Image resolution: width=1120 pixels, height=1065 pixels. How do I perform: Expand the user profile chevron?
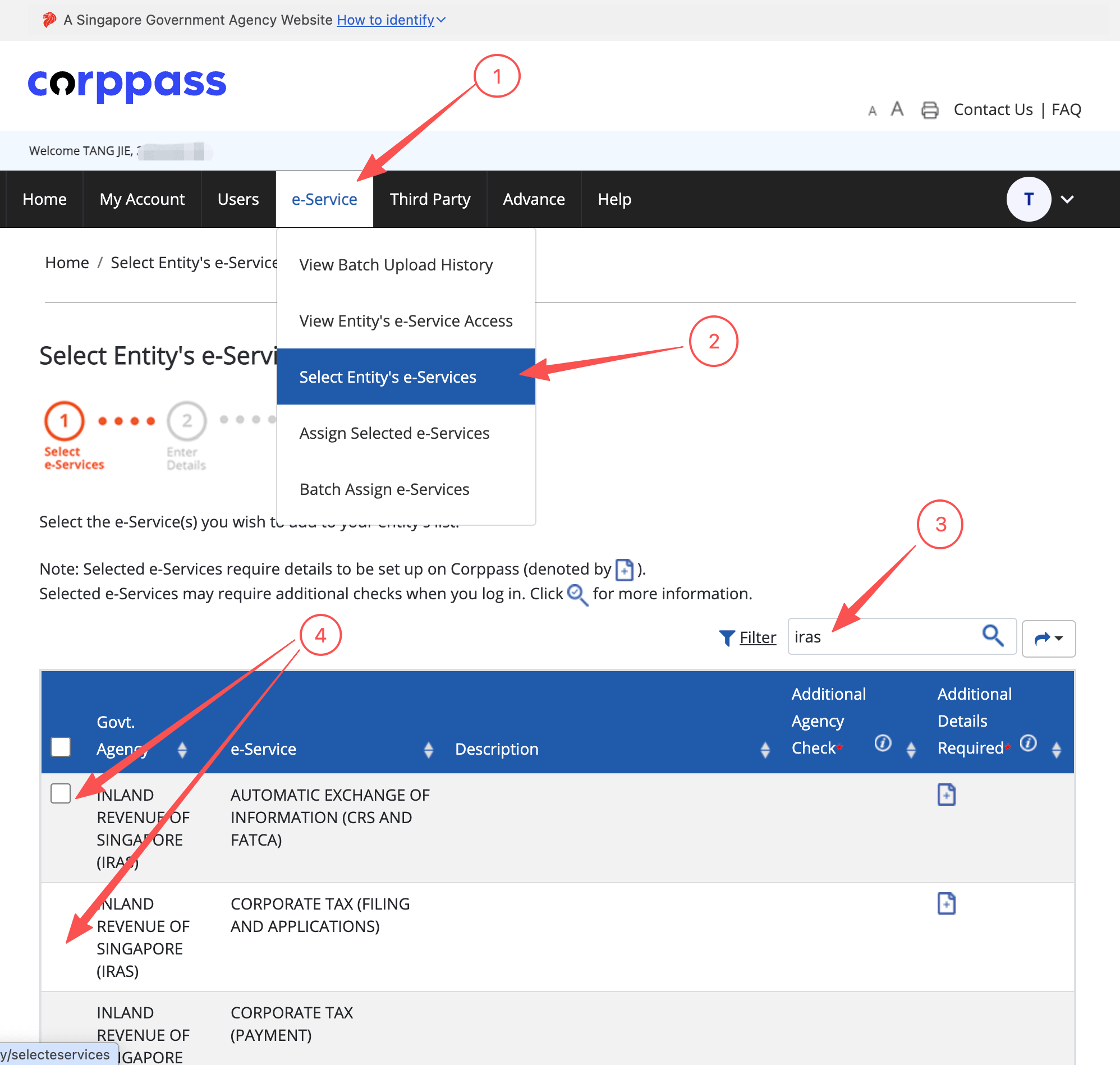tap(1067, 199)
